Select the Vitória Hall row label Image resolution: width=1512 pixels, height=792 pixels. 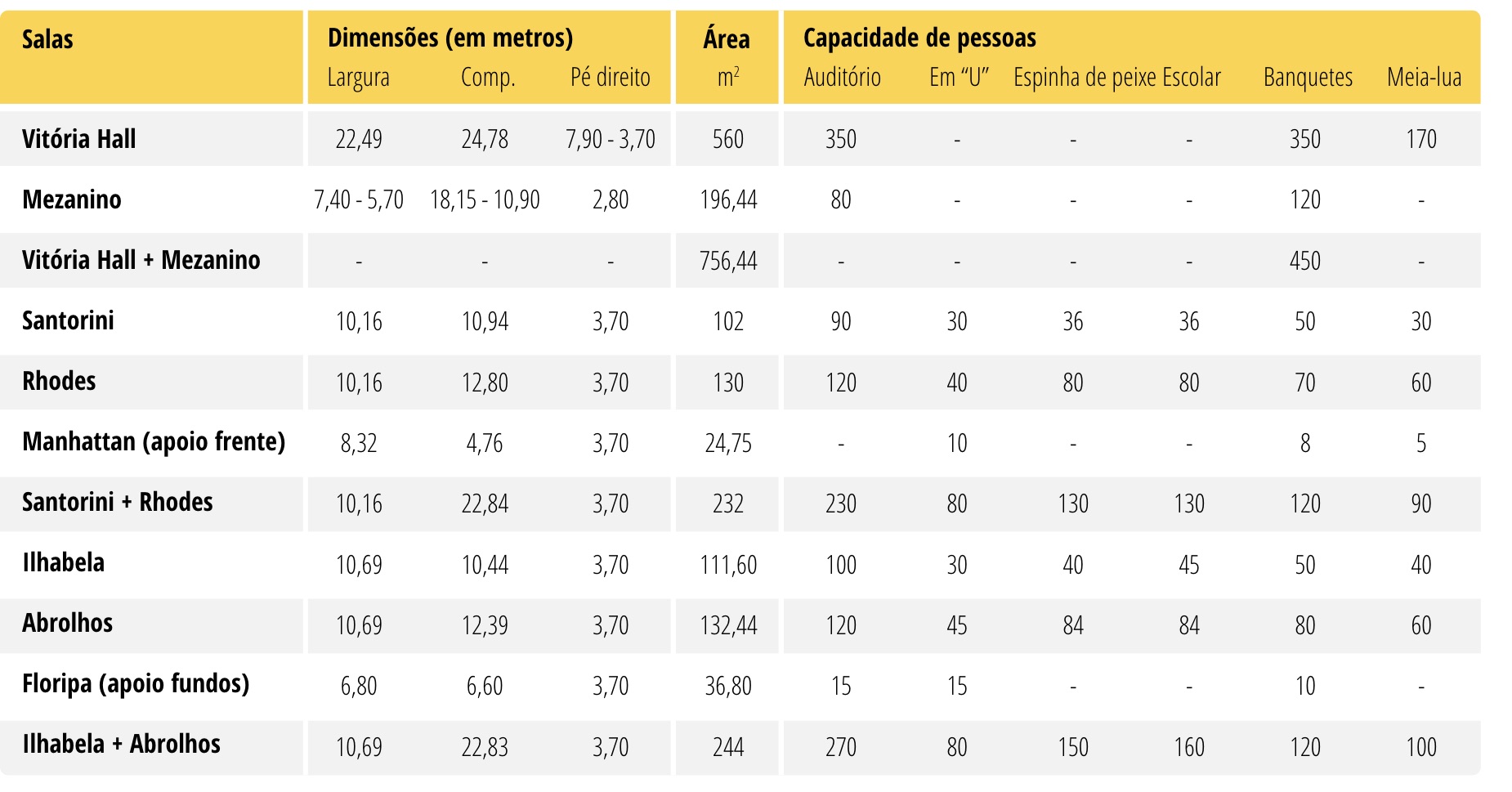(x=78, y=139)
